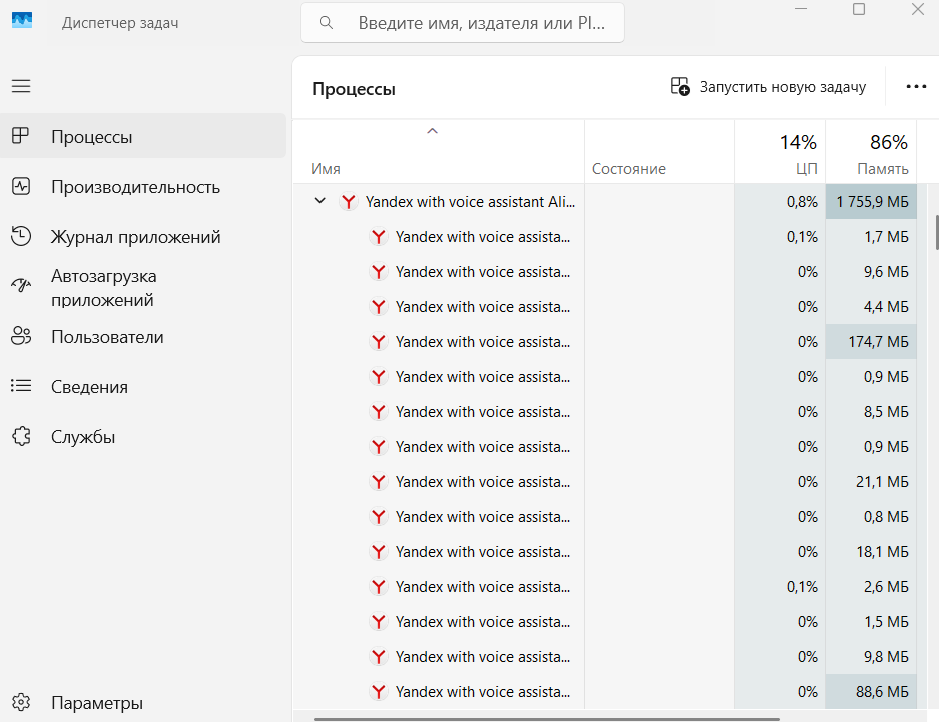The image size is (939, 722).
Task: Click the Task Manager app icon in title bar
Action: [x=22, y=21]
